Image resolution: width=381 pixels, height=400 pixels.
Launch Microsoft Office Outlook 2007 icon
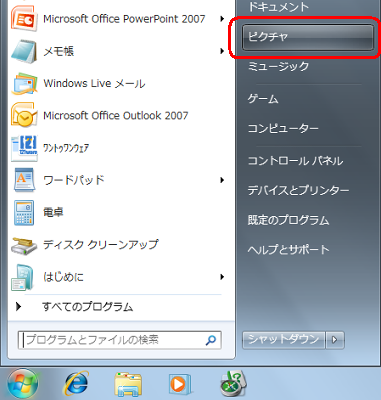coord(24,115)
